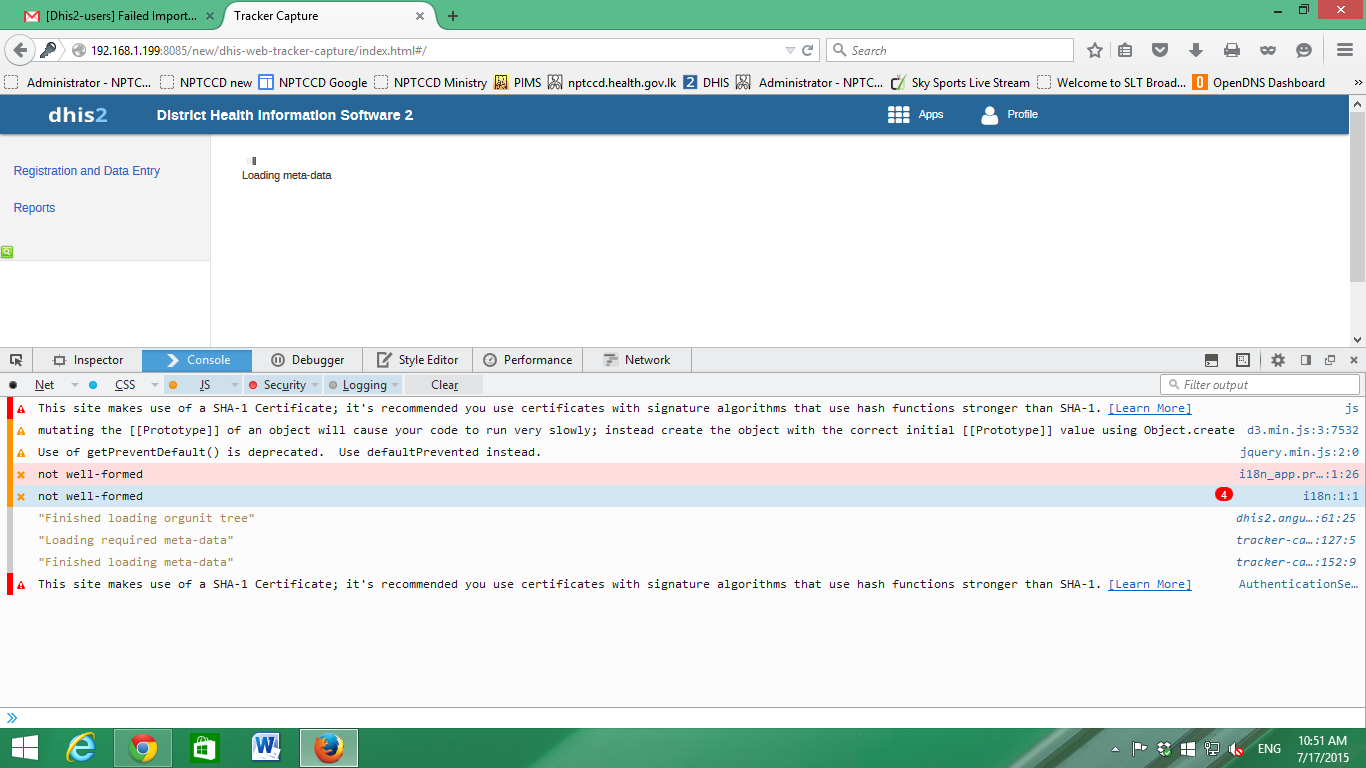Click the printer icon in Firefox toolbar

click(x=1232, y=50)
